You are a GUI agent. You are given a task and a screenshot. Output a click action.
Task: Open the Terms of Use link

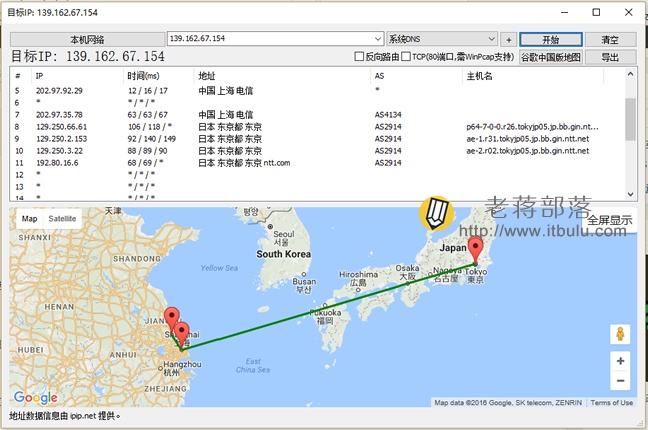[x=611, y=402]
